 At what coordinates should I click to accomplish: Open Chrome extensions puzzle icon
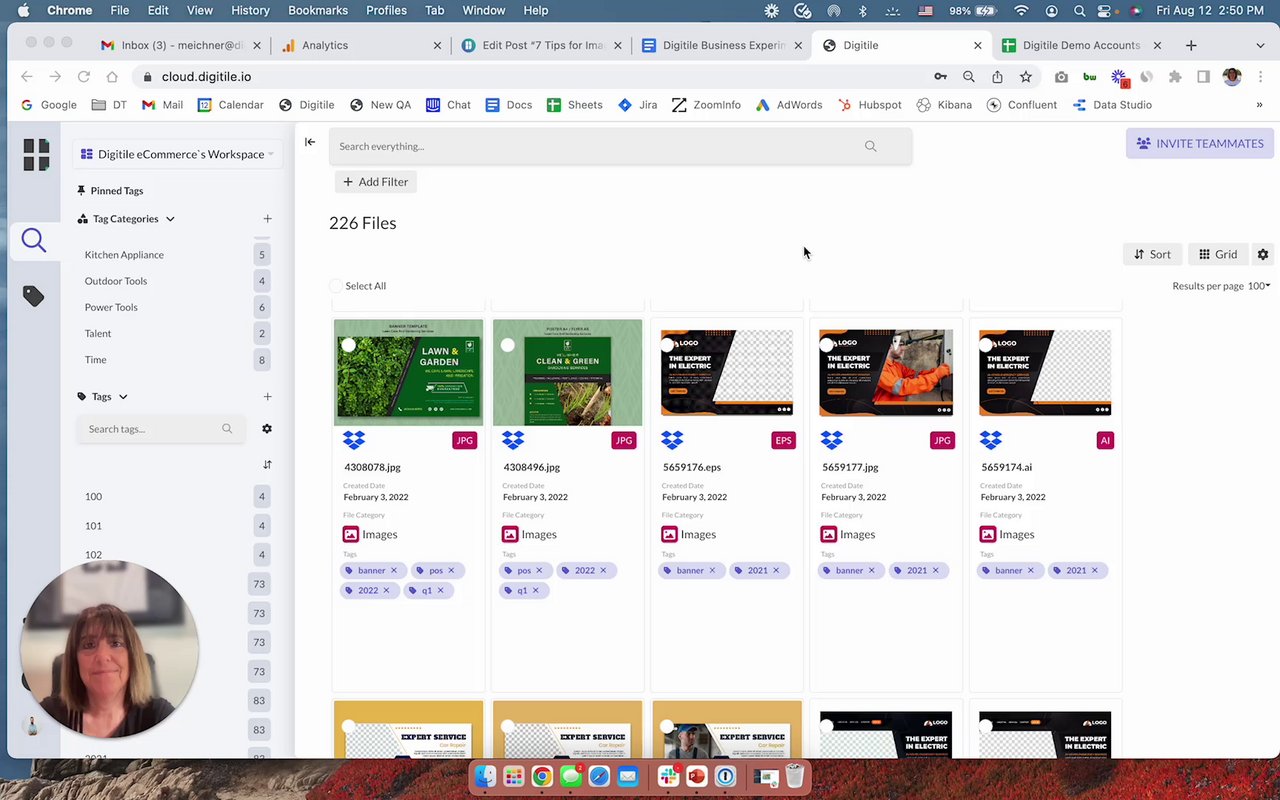pos(1175,76)
